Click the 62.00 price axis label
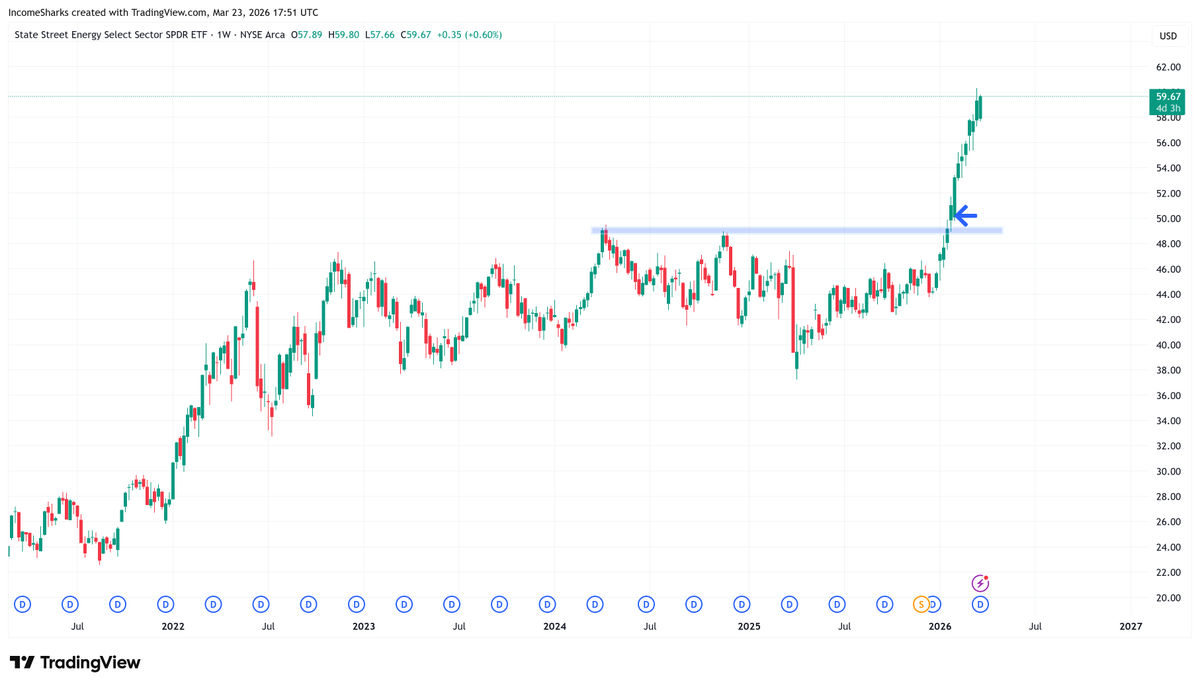 pyautogui.click(x=1168, y=67)
